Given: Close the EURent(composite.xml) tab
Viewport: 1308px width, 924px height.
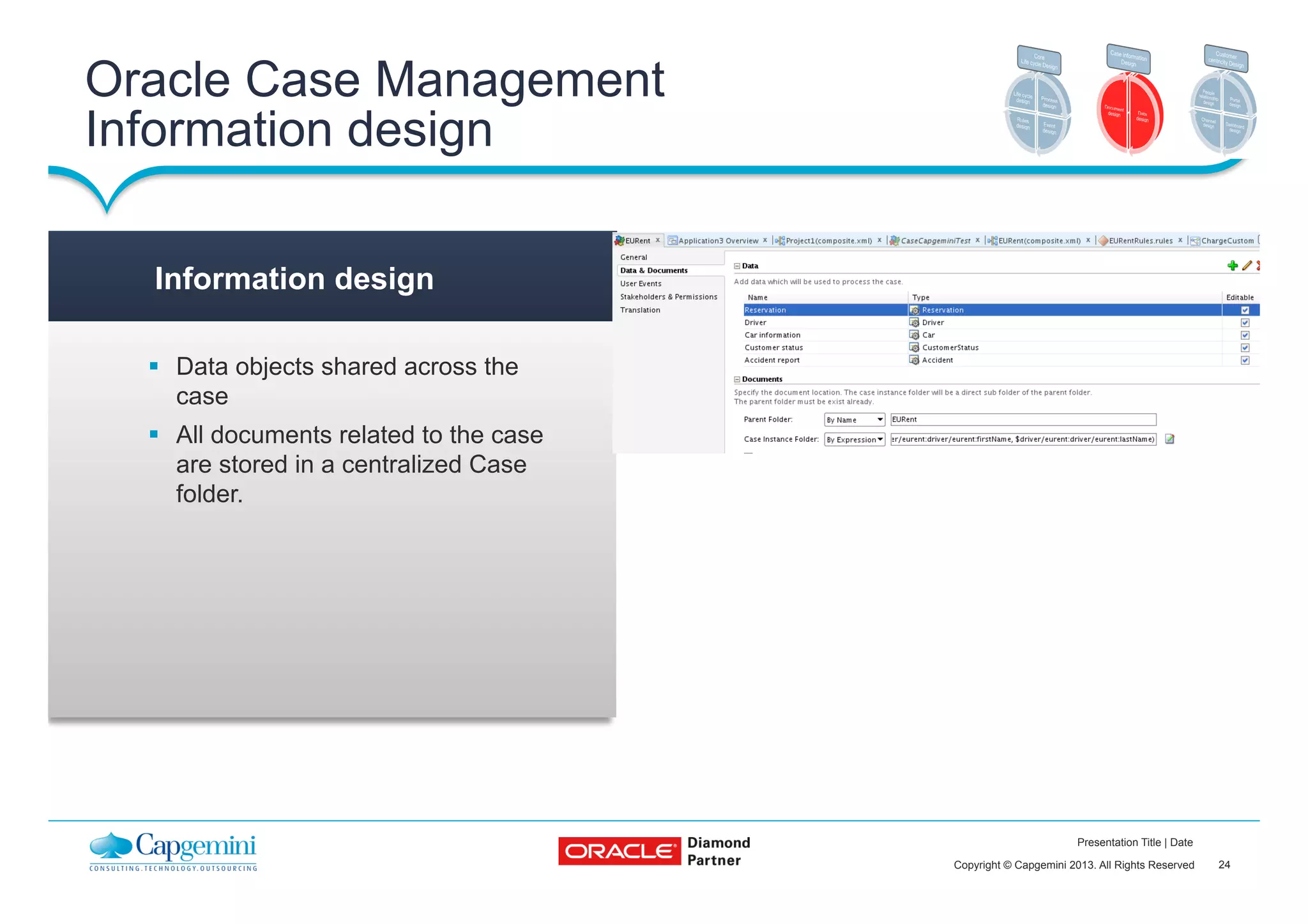Looking at the screenshot, I should tap(1088, 240).
